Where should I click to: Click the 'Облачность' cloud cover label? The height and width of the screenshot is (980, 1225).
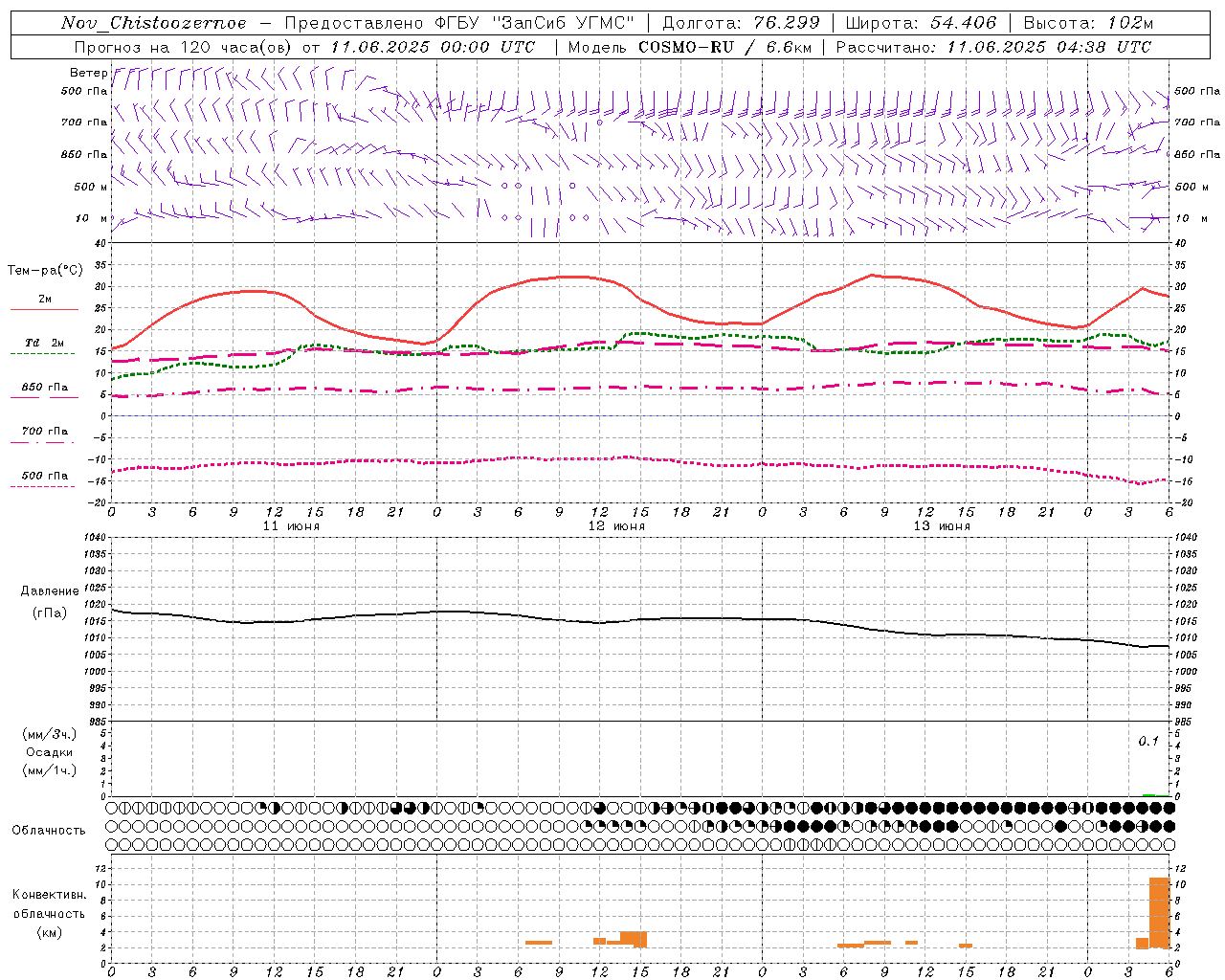point(49,830)
